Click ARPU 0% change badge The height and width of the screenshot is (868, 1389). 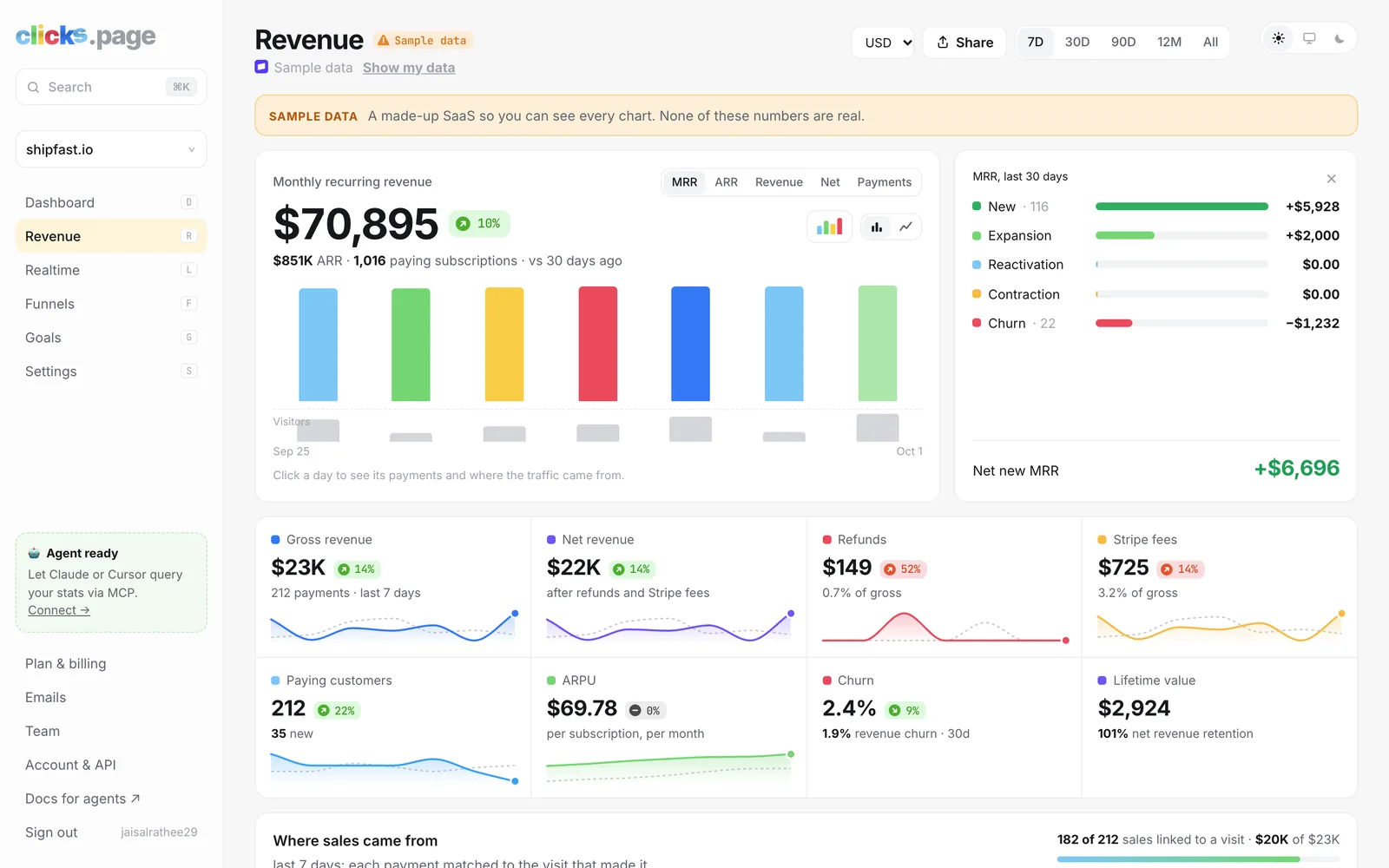coord(646,711)
